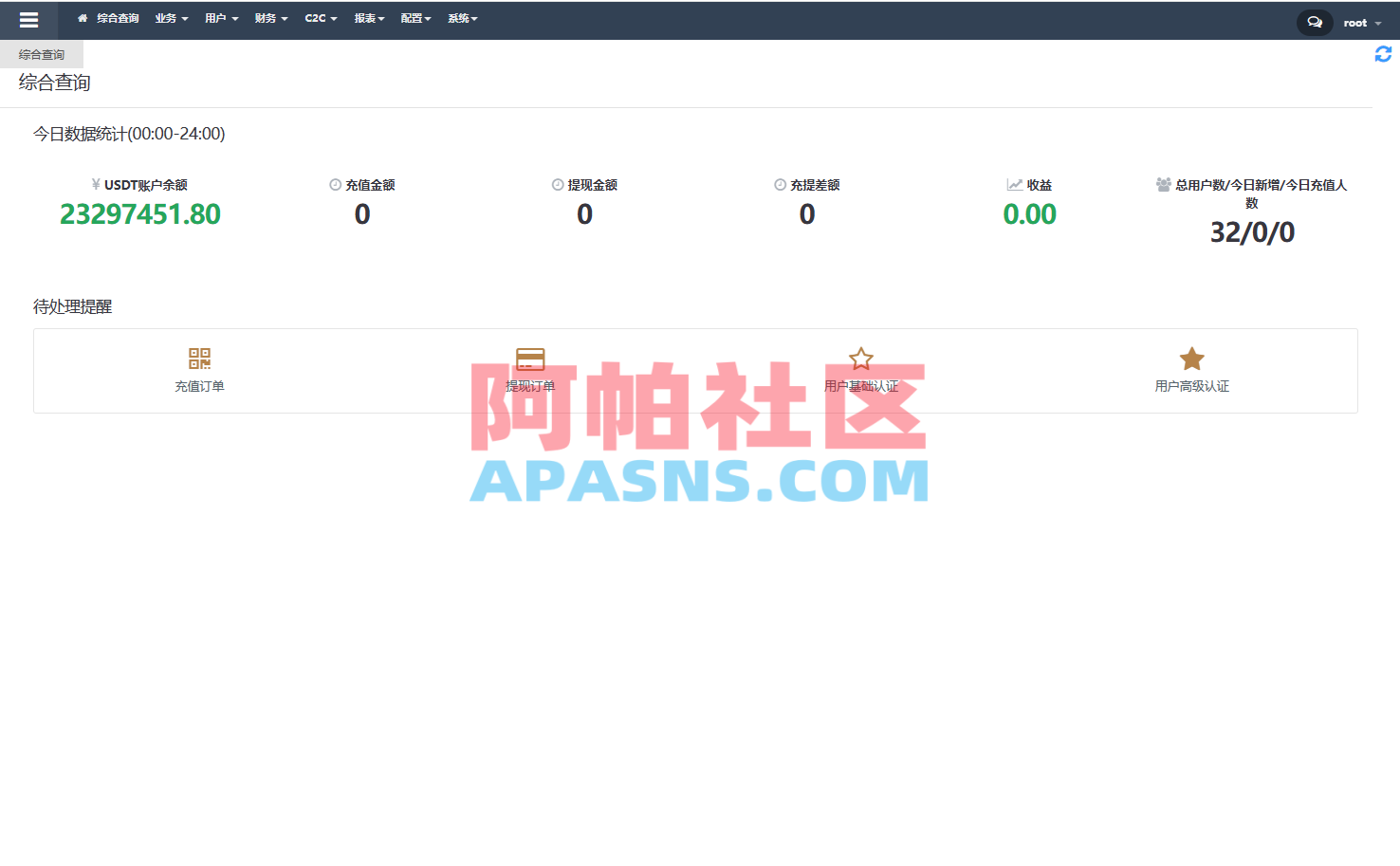Expand the root account dropdown
The image size is (1400, 866).
pyautogui.click(x=1358, y=22)
